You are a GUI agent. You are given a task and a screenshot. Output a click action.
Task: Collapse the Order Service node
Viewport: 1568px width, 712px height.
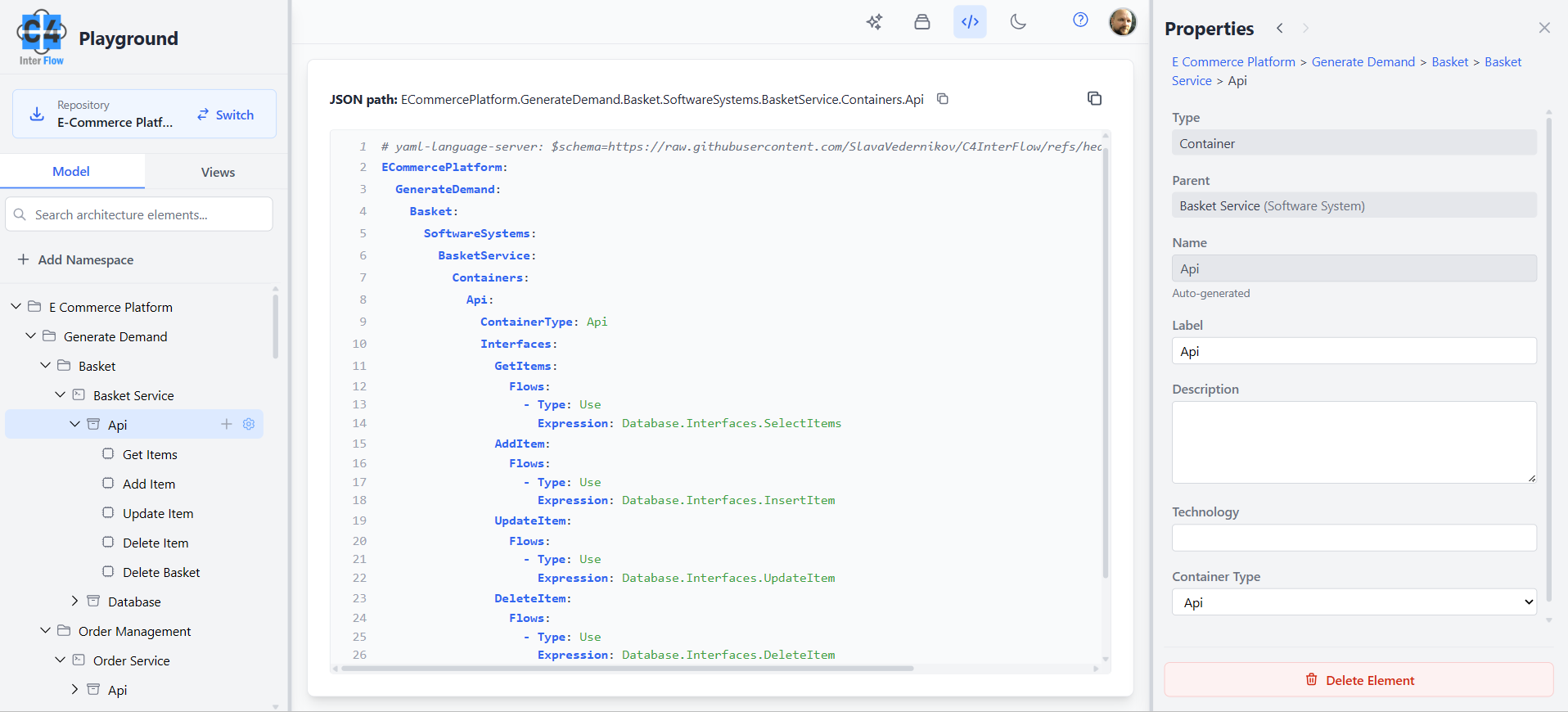60,660
